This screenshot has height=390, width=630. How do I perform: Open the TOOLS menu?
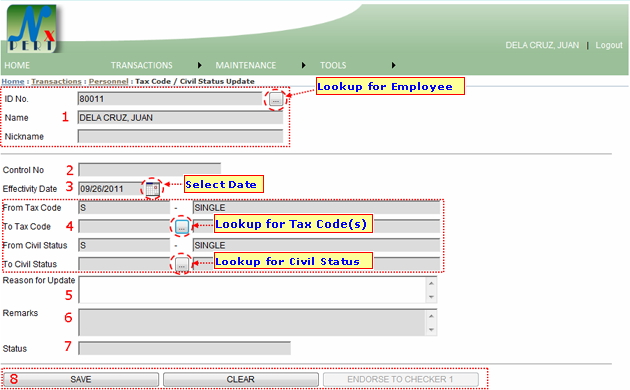(x=333, y=65)
